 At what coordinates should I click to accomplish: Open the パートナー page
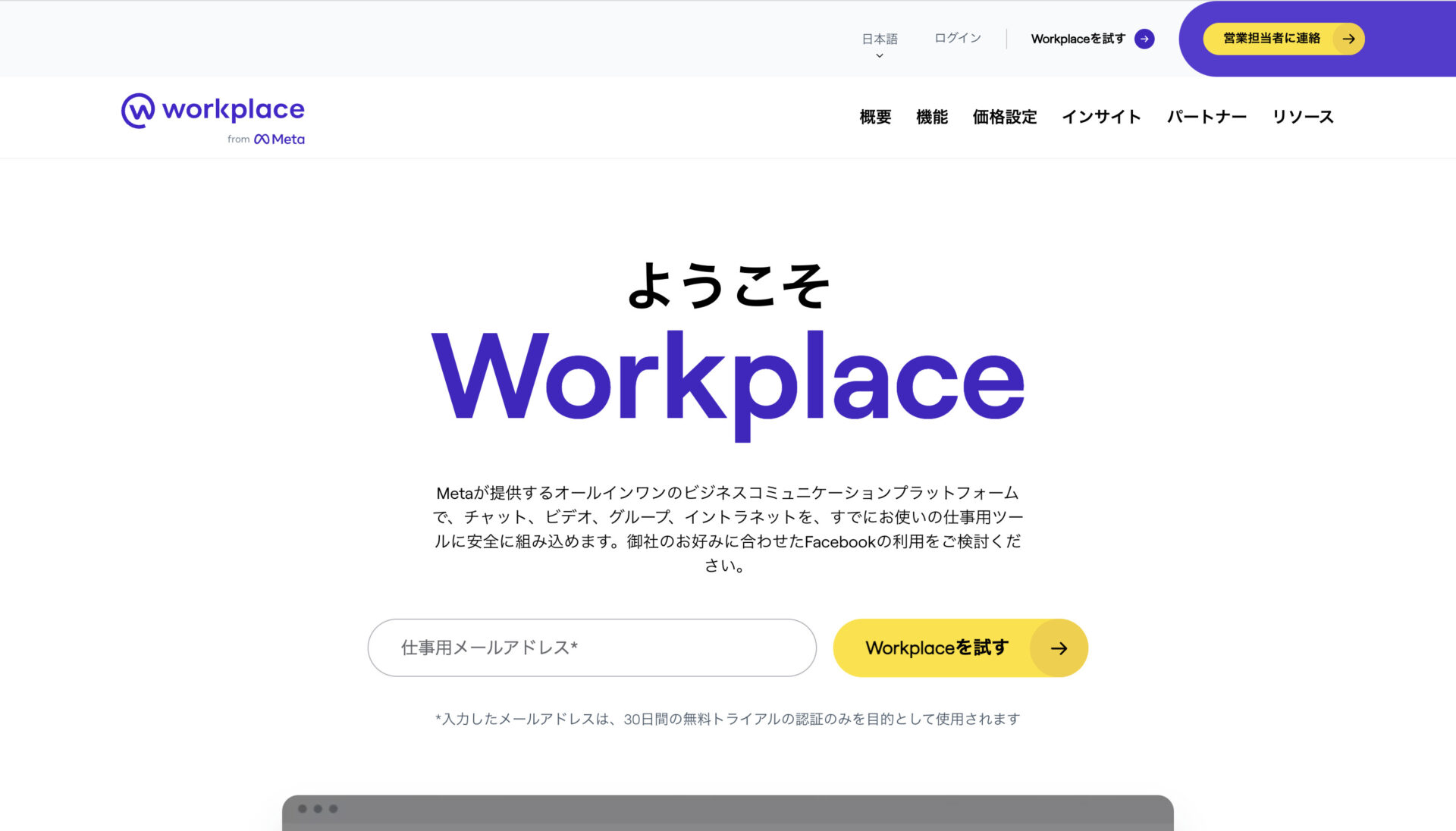pos(1206,117)
